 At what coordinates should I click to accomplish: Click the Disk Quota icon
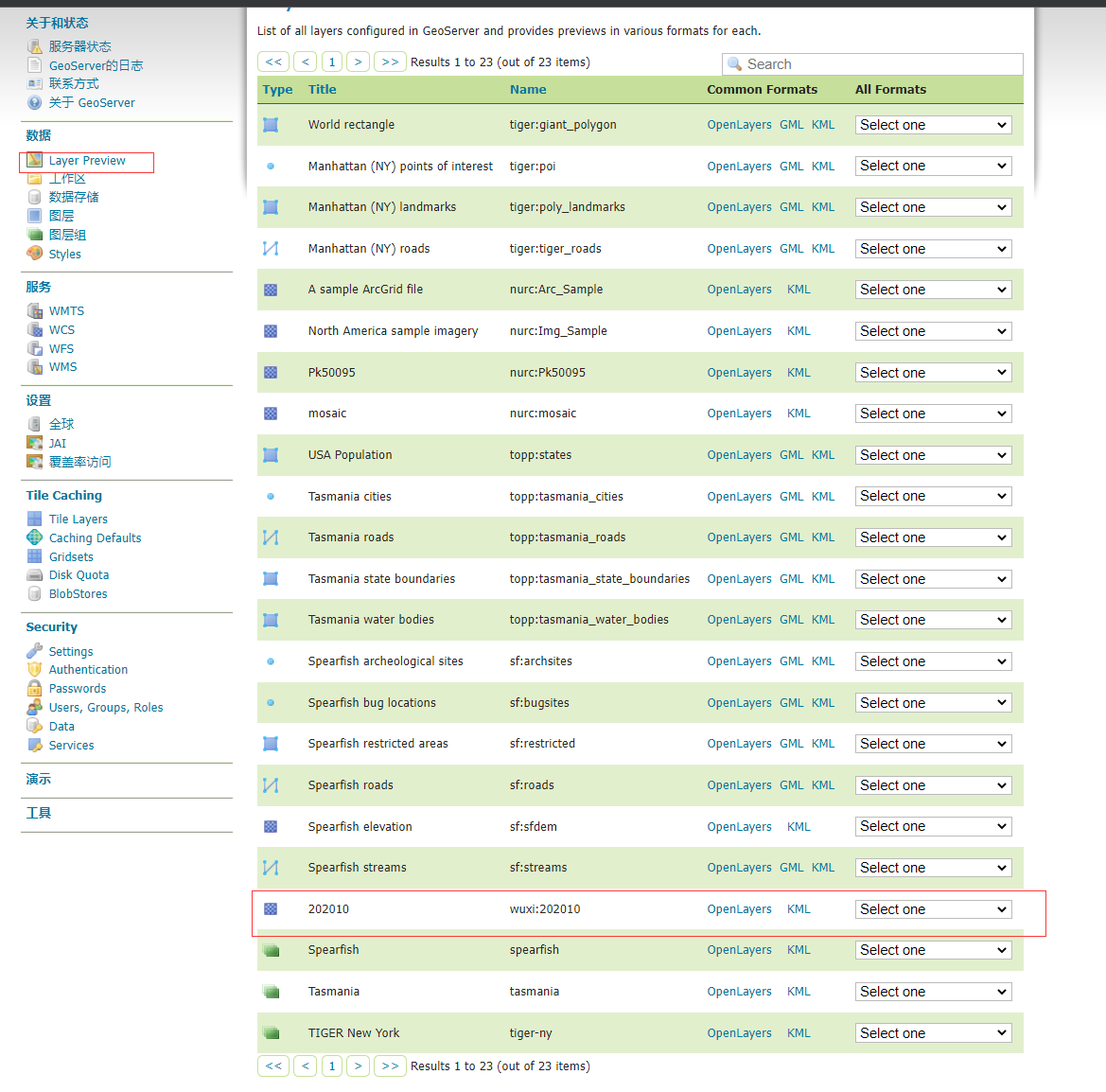pos(35,574)
